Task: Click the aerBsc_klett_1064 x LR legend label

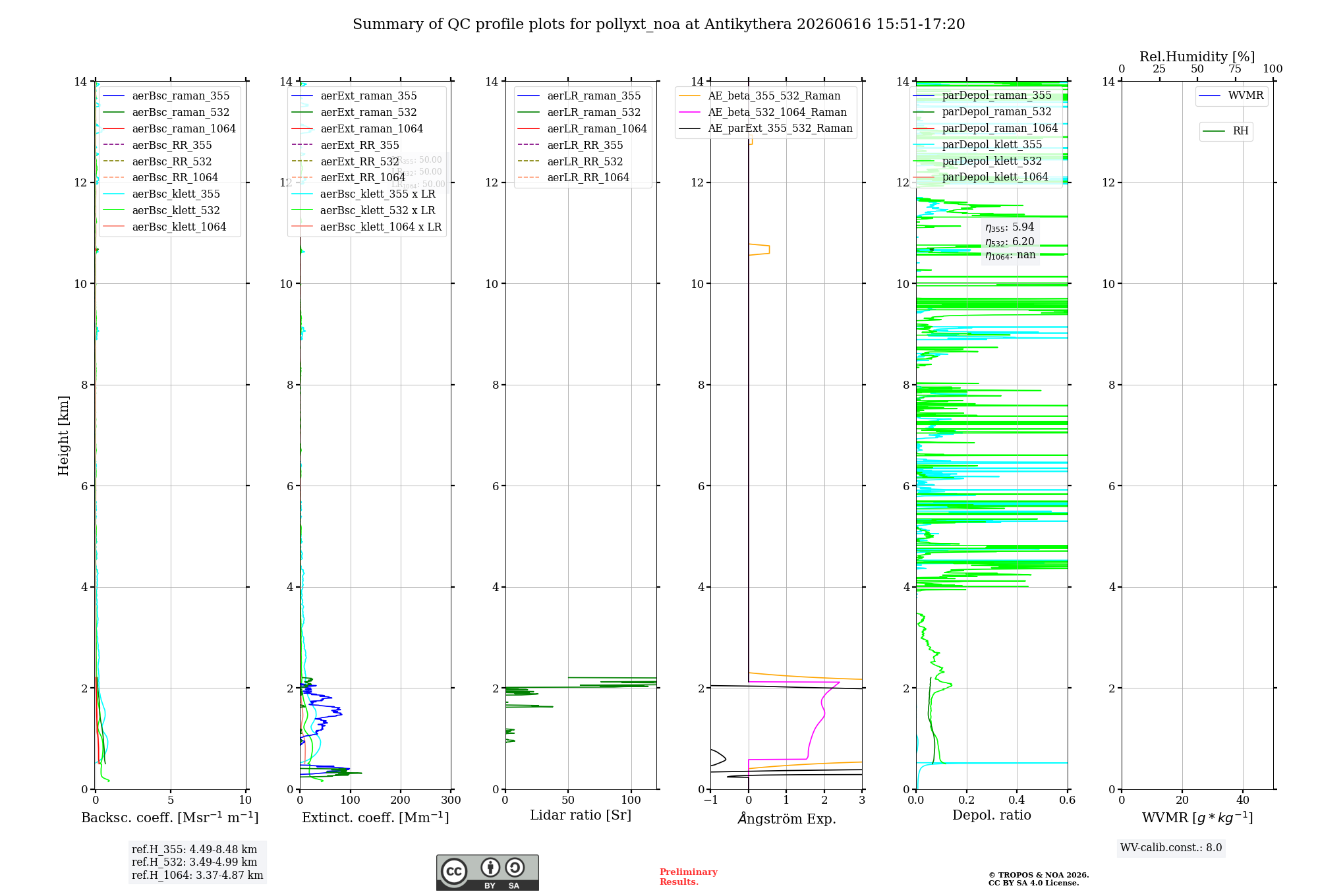Action: (x=381, y=227)
